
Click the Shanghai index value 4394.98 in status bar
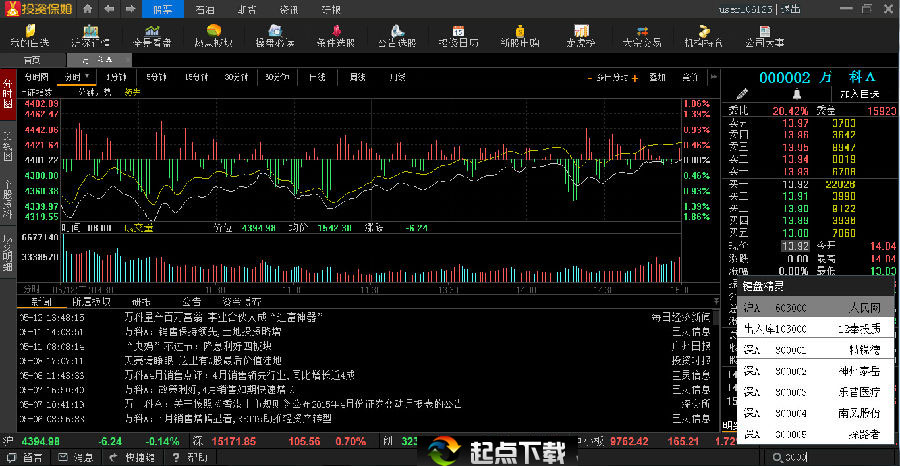coord(40,441)
